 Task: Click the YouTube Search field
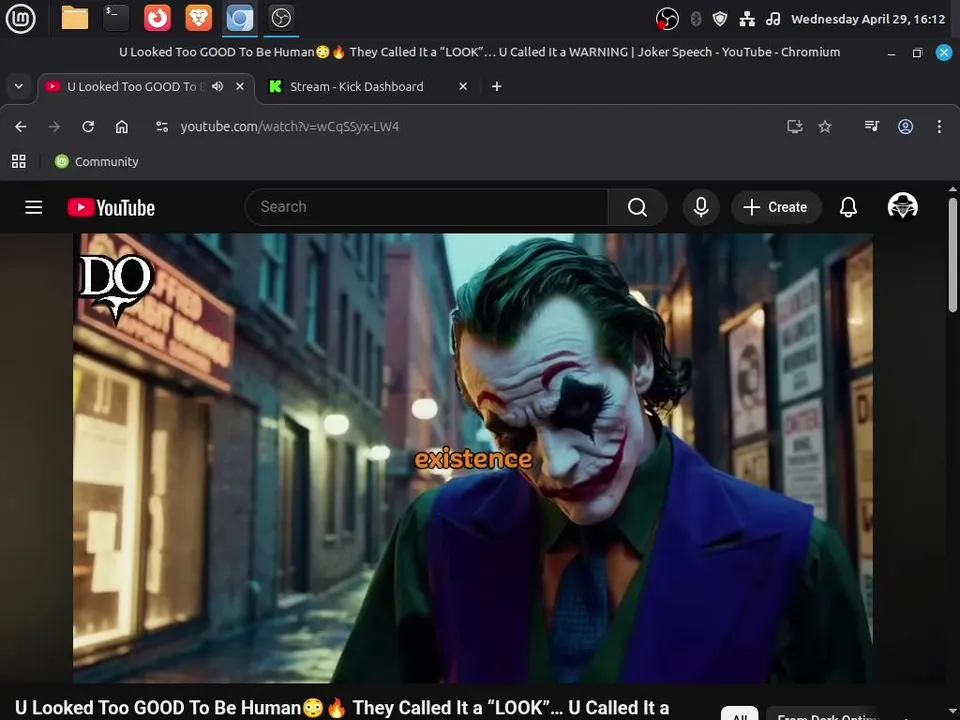click(426, 207)
